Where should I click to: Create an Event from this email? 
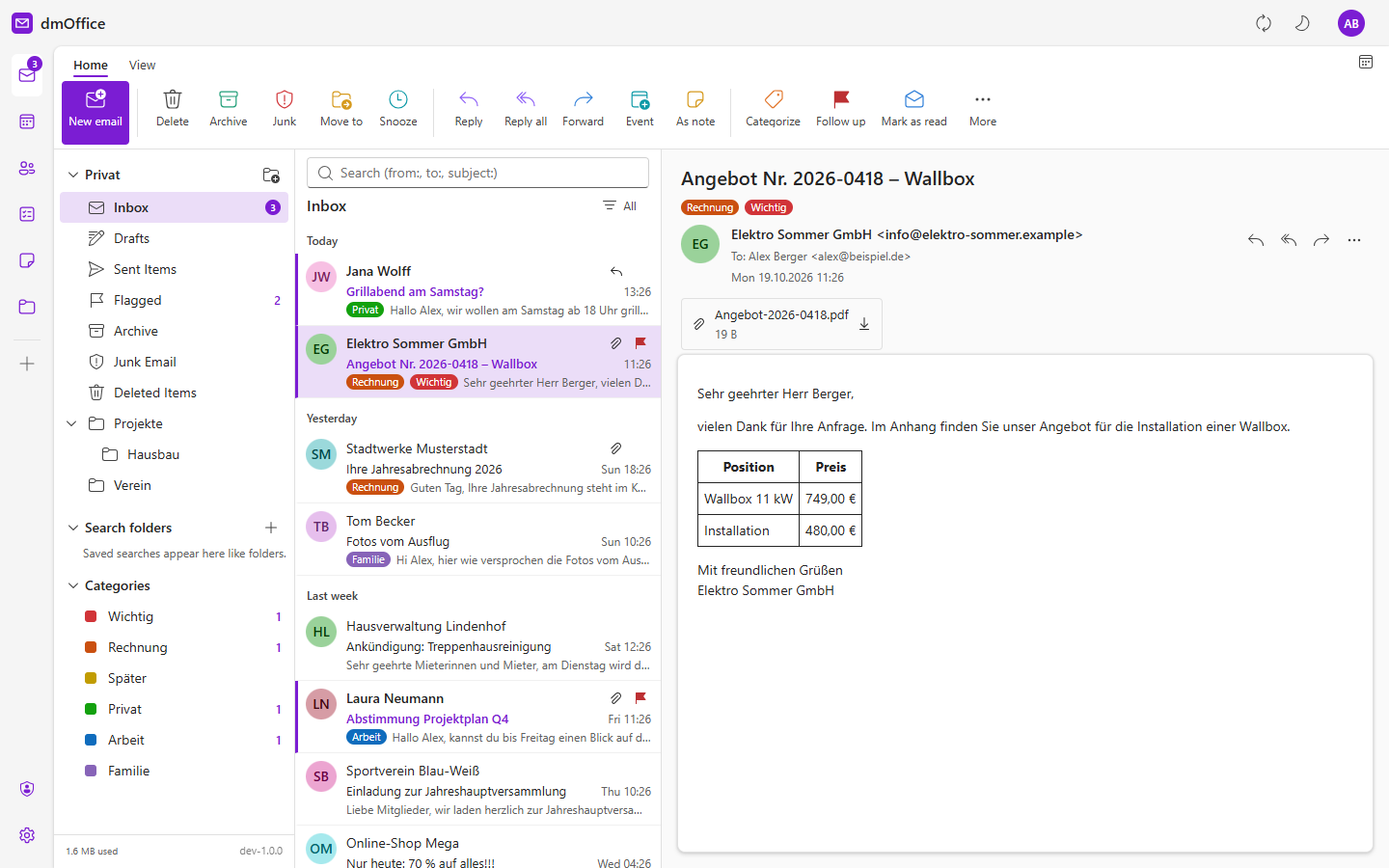point(640,109)
